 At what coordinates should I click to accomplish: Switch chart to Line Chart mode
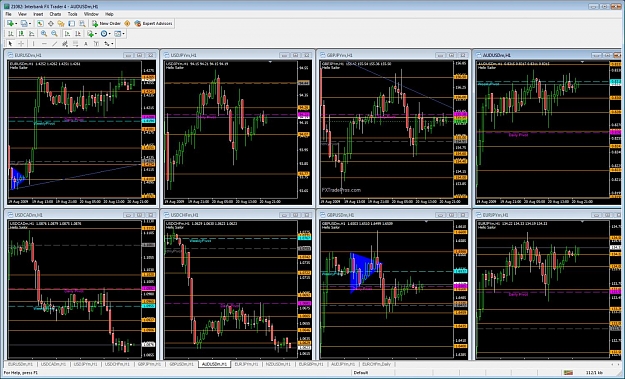(x=31, y=33)
